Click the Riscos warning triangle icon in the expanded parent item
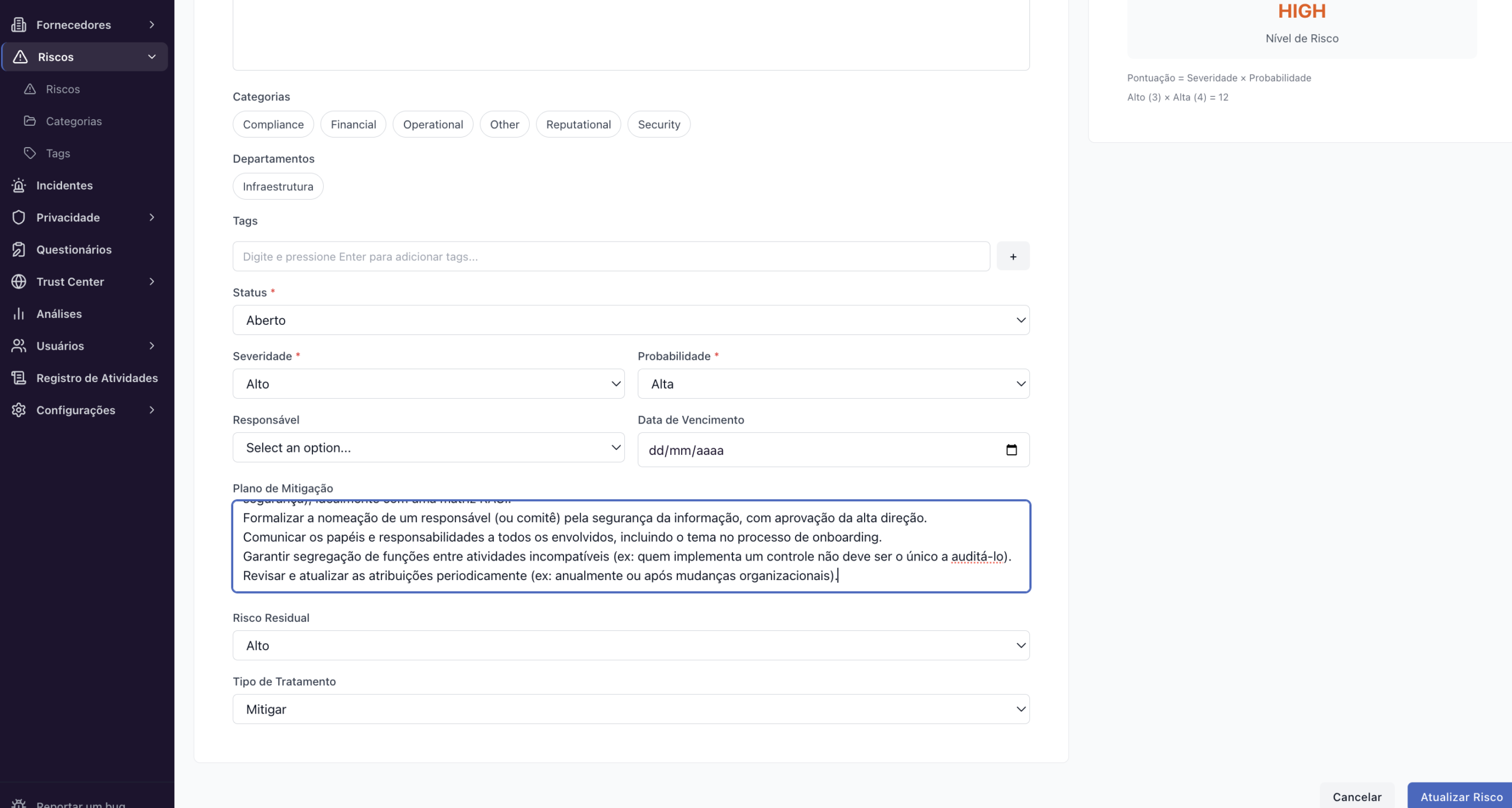 click(x=21, y=57)
